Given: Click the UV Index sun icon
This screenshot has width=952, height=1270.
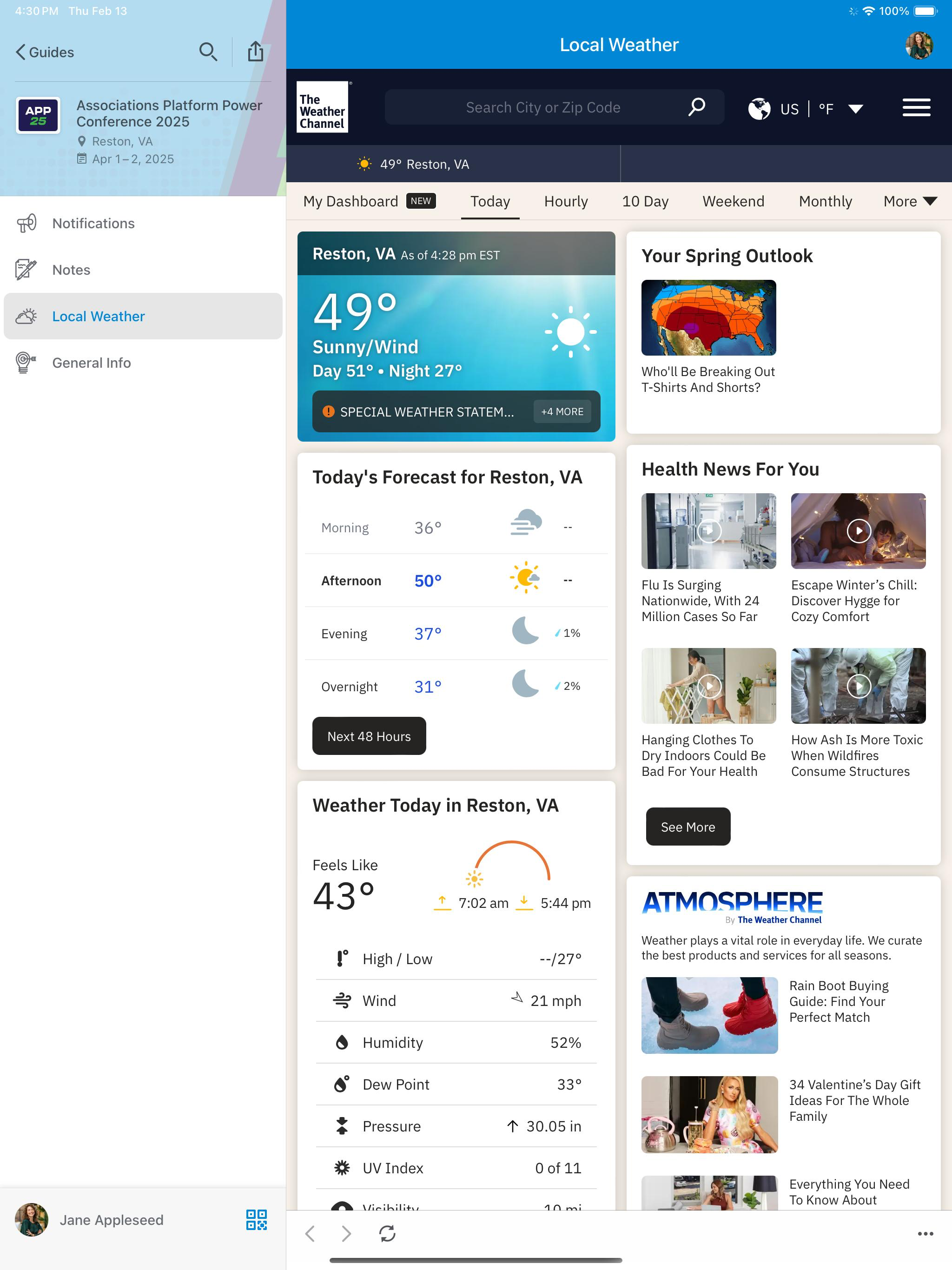Looking at the screenshot, I should tap(342, 1168).
